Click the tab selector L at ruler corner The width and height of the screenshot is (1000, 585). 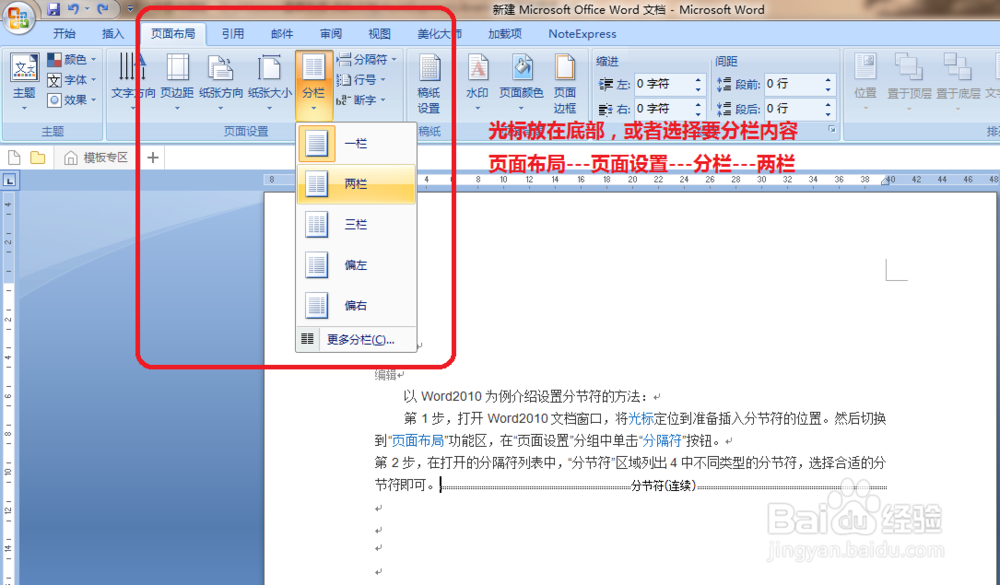coord(10,181)
